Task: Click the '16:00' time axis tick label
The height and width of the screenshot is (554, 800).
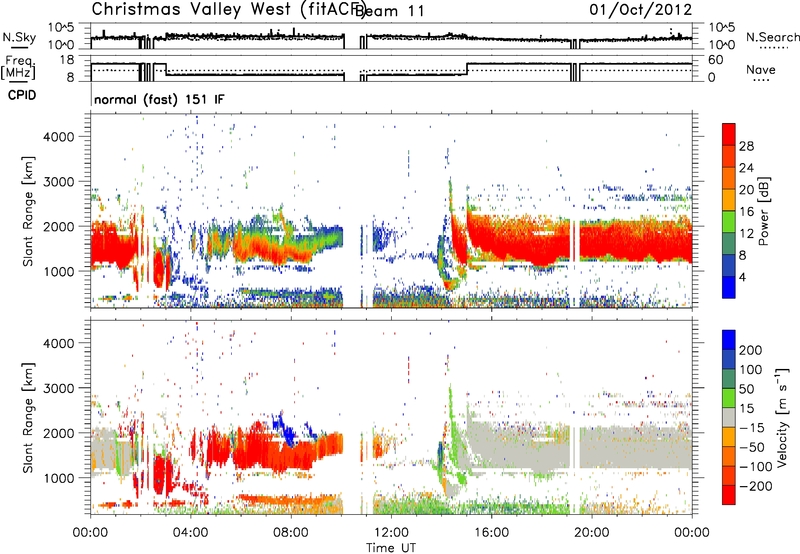Action: 492,533
